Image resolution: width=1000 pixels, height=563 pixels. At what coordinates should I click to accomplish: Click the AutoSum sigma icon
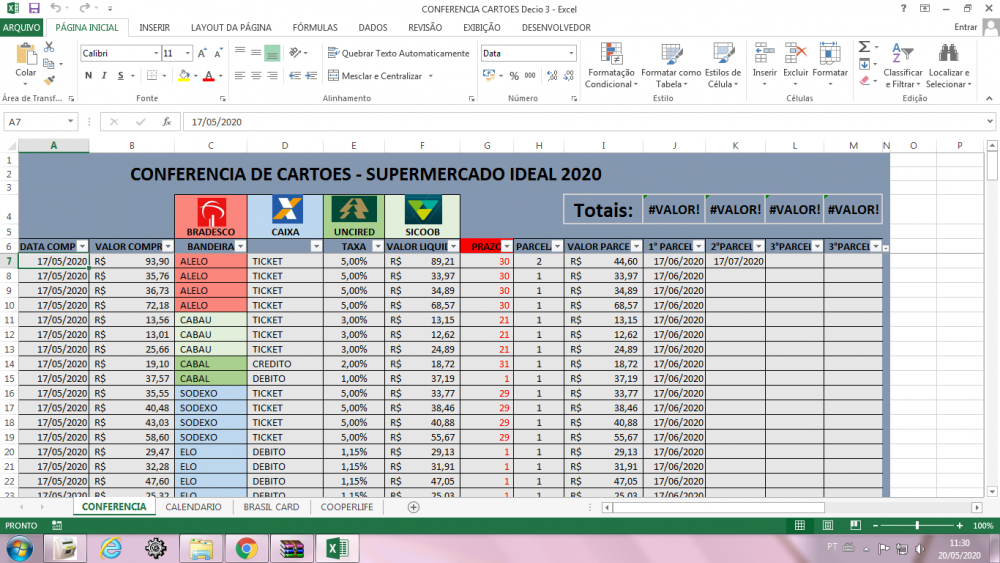point(864,47)
